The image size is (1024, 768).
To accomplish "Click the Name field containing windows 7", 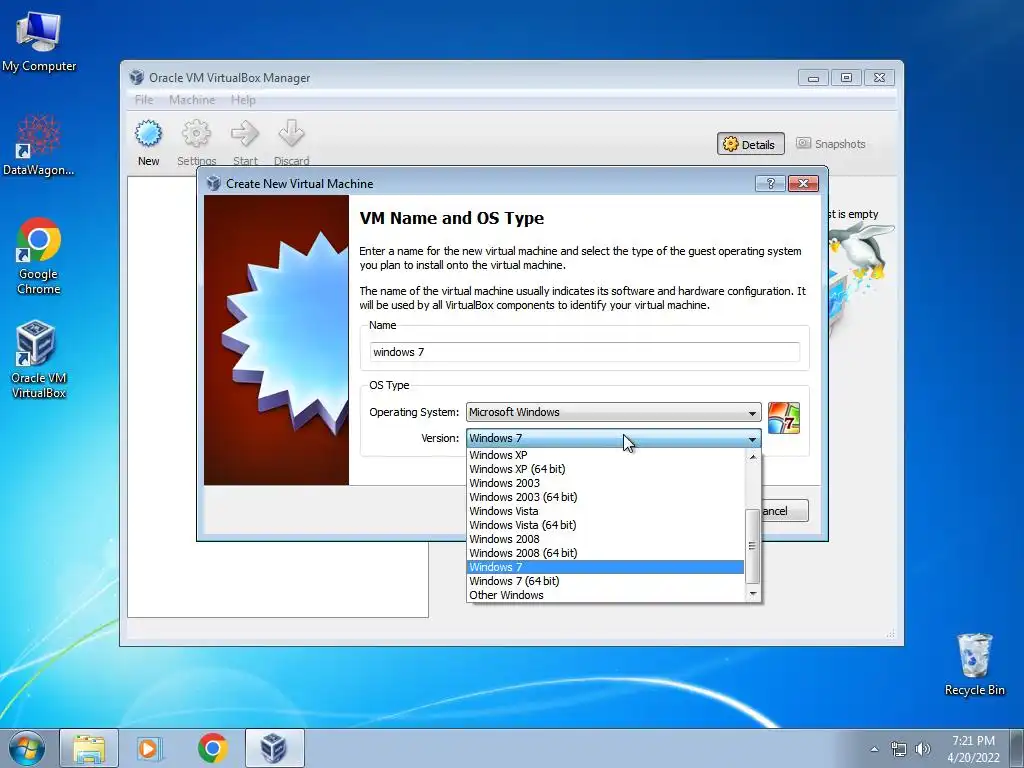I will click(584, 352).
